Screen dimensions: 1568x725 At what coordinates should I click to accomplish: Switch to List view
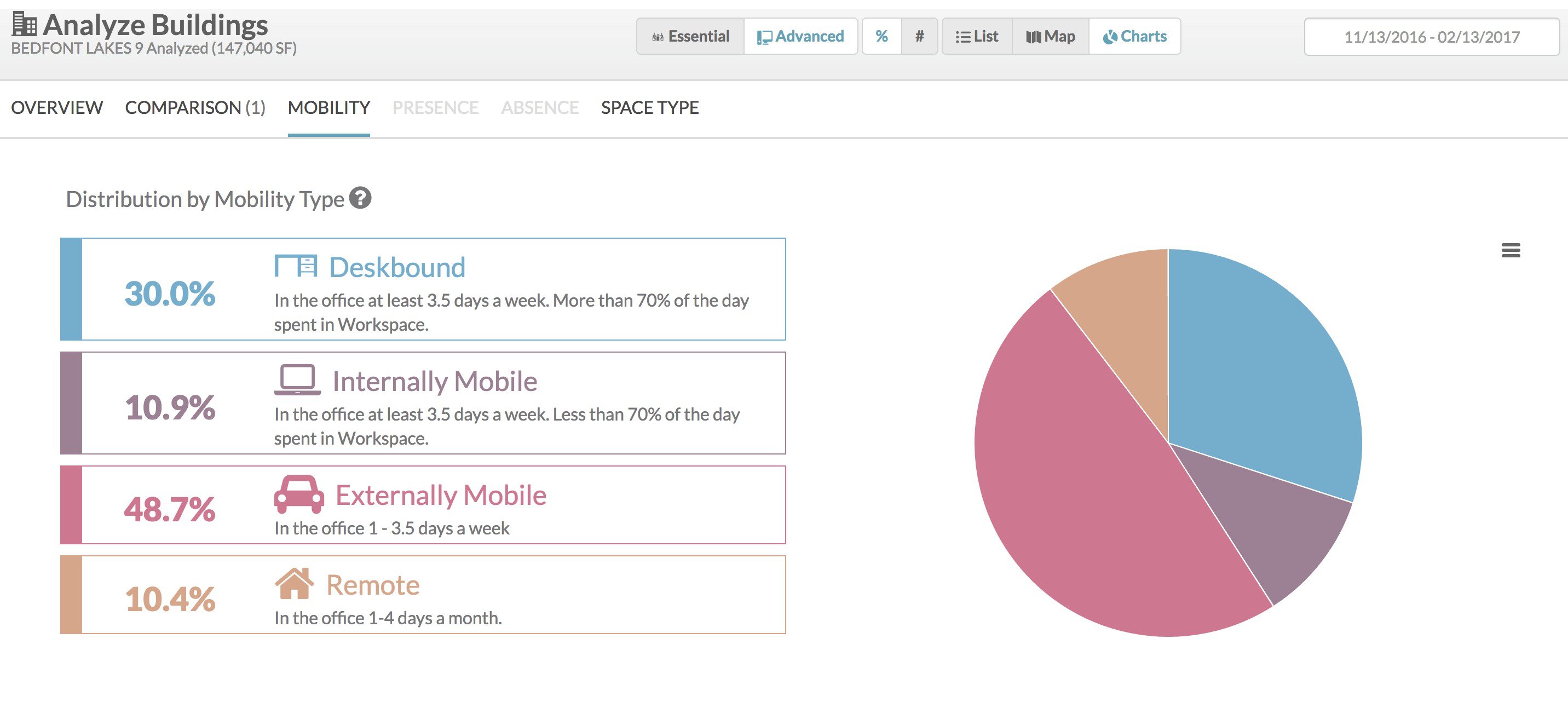[977, 37]
